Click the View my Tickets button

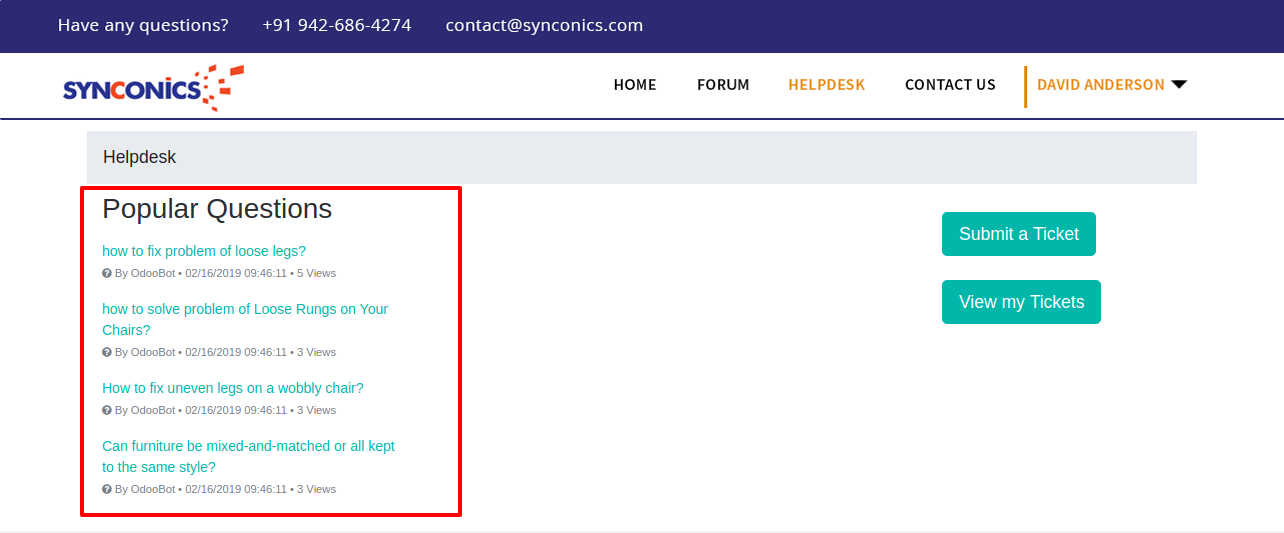1021,302
